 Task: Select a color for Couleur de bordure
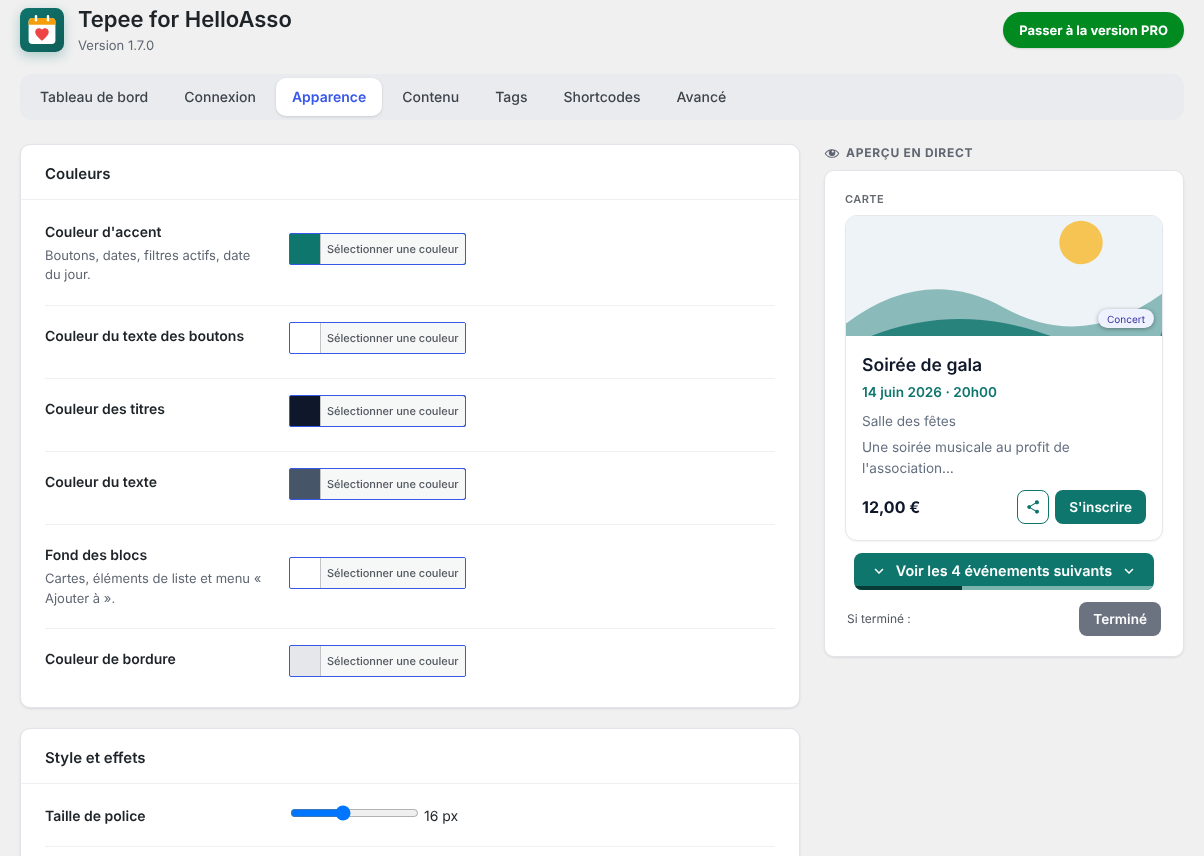pyautogui.click(x=377, y=661)
